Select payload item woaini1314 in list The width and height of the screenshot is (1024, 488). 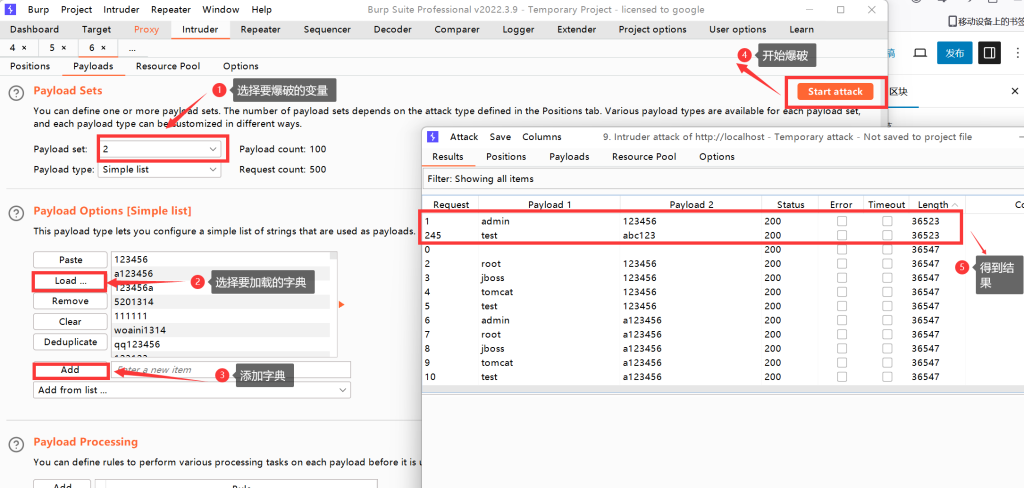click(x=221, y=330)
